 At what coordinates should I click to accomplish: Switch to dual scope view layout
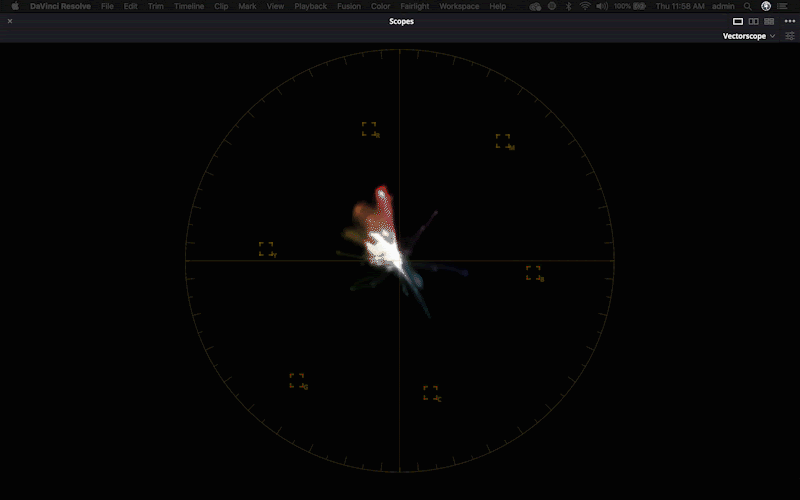click(x=753, y=21)
